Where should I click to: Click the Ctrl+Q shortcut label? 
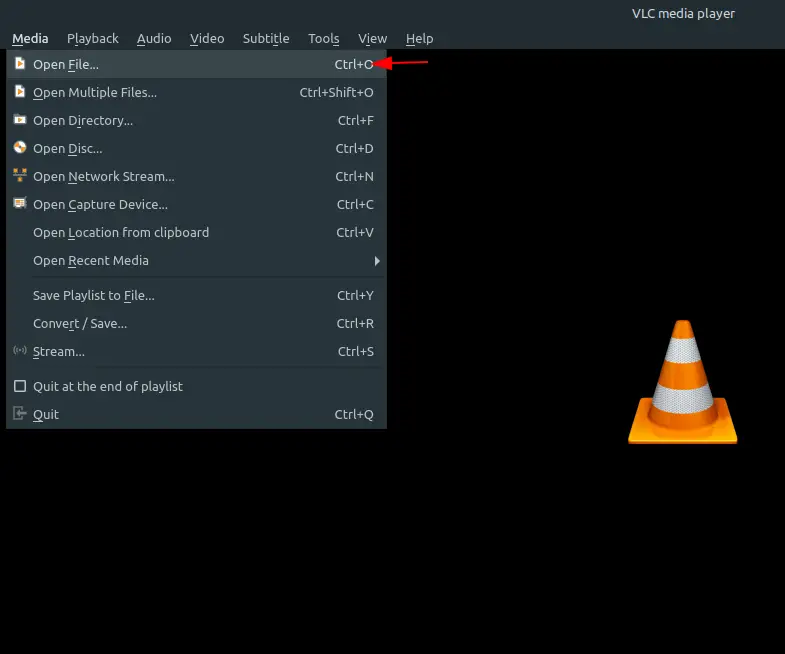pyautogui.click(x=354, y=415)
